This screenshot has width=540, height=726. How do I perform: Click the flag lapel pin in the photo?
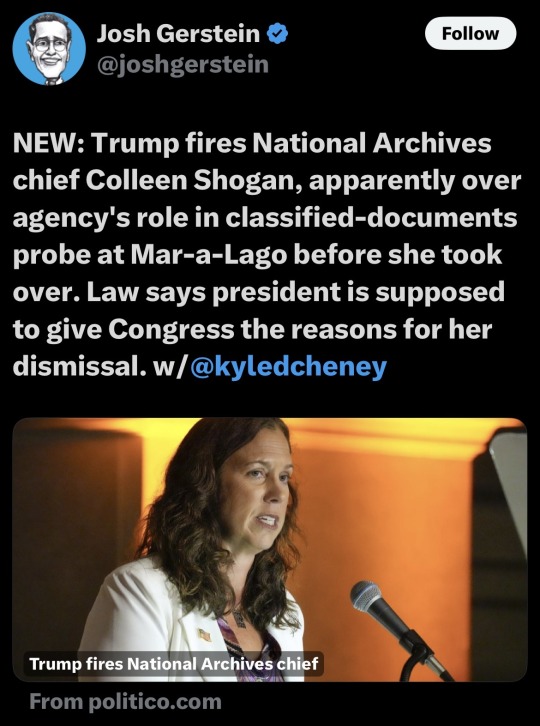204,634
